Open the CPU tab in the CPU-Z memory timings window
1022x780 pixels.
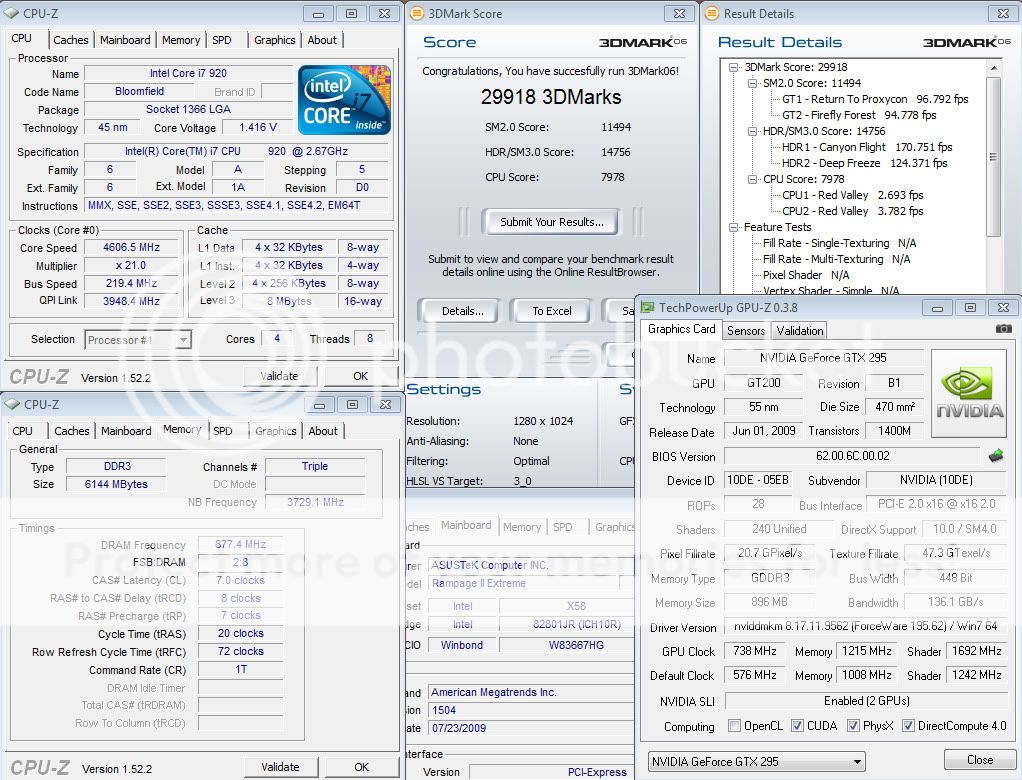point(22,431)
